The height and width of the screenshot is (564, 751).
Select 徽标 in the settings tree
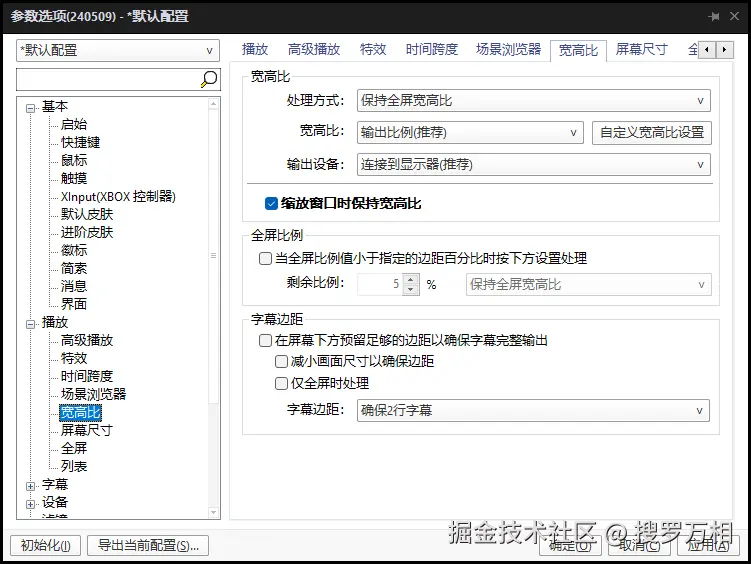(x=74, y=250)
